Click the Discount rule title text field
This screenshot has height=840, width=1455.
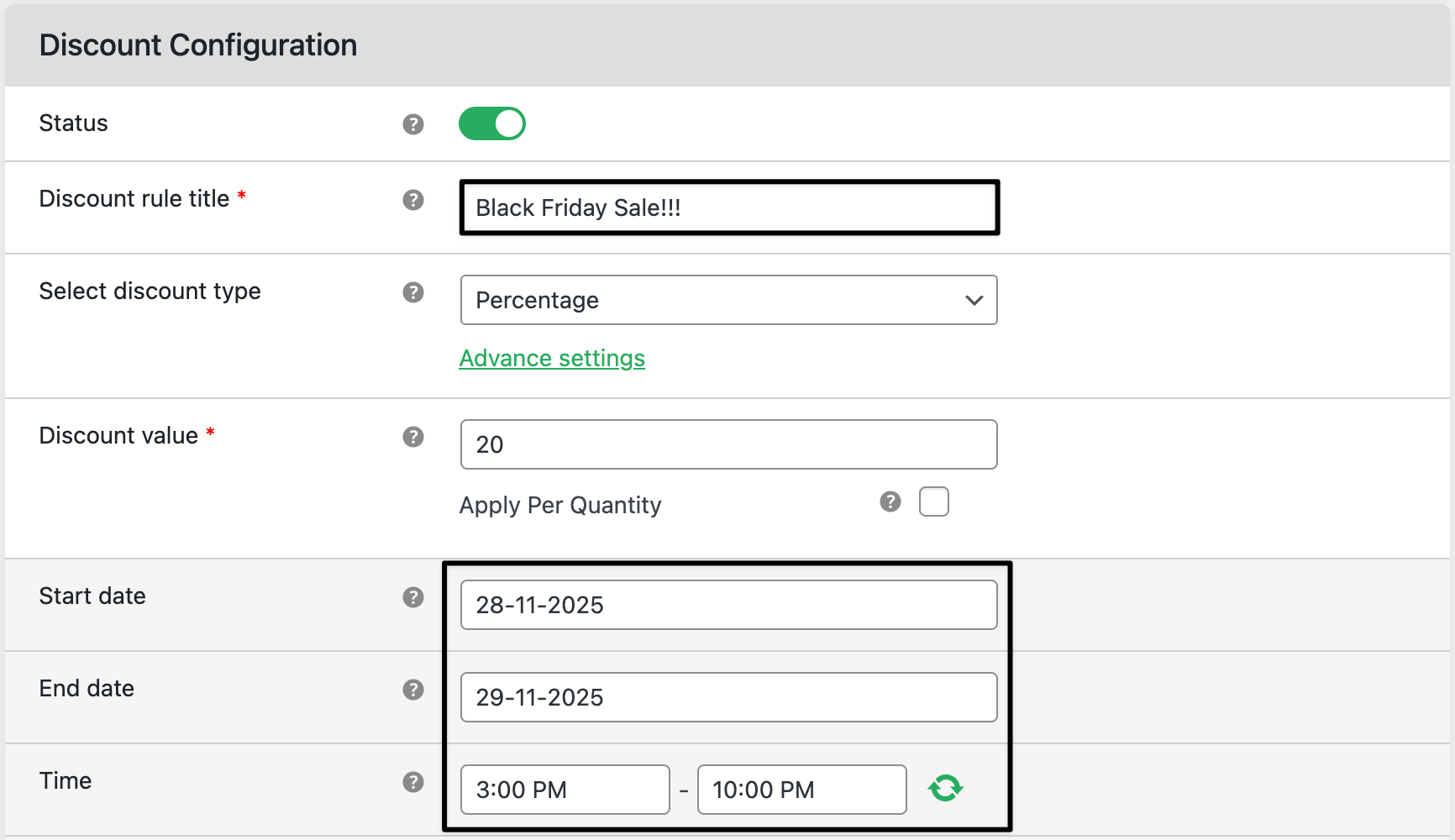(x=728, y=207)
